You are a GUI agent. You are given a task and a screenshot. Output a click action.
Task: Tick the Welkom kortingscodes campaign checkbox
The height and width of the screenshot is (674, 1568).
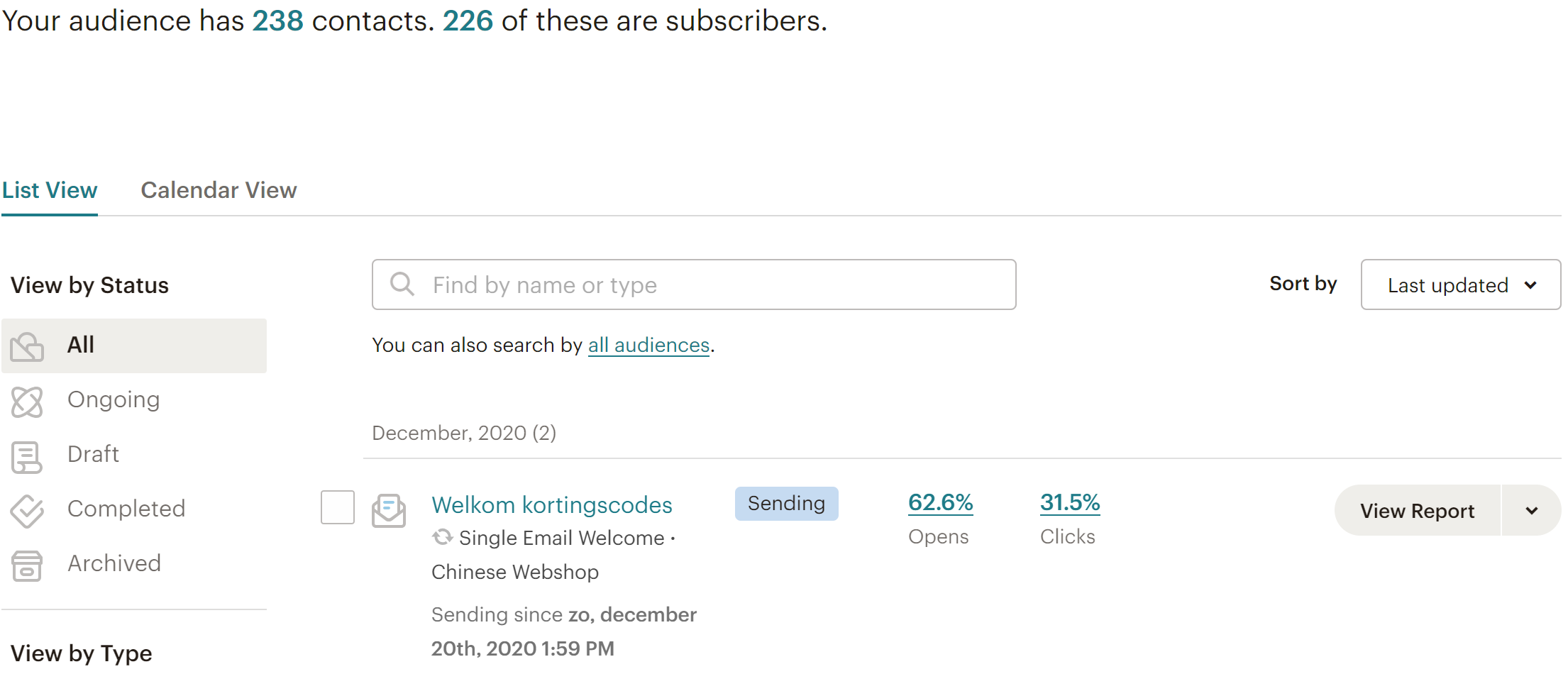click(338, 507)
